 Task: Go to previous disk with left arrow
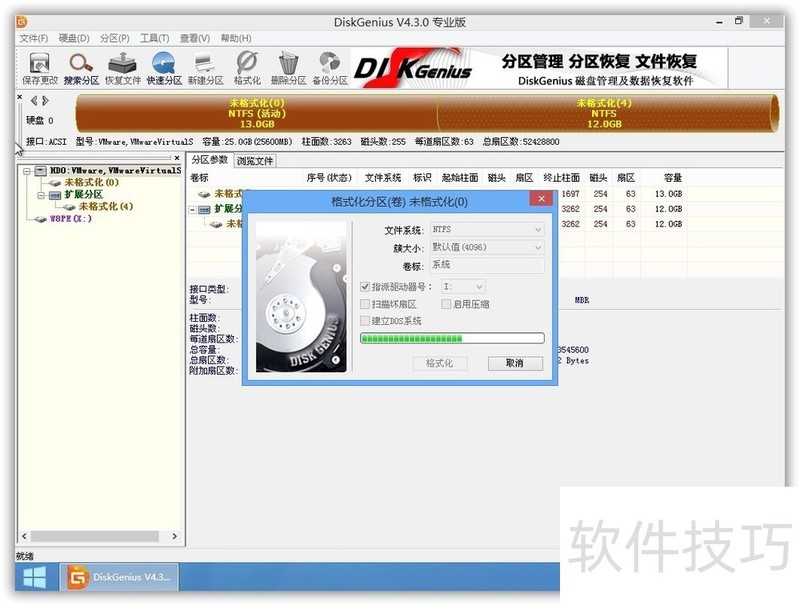[34, 101]
